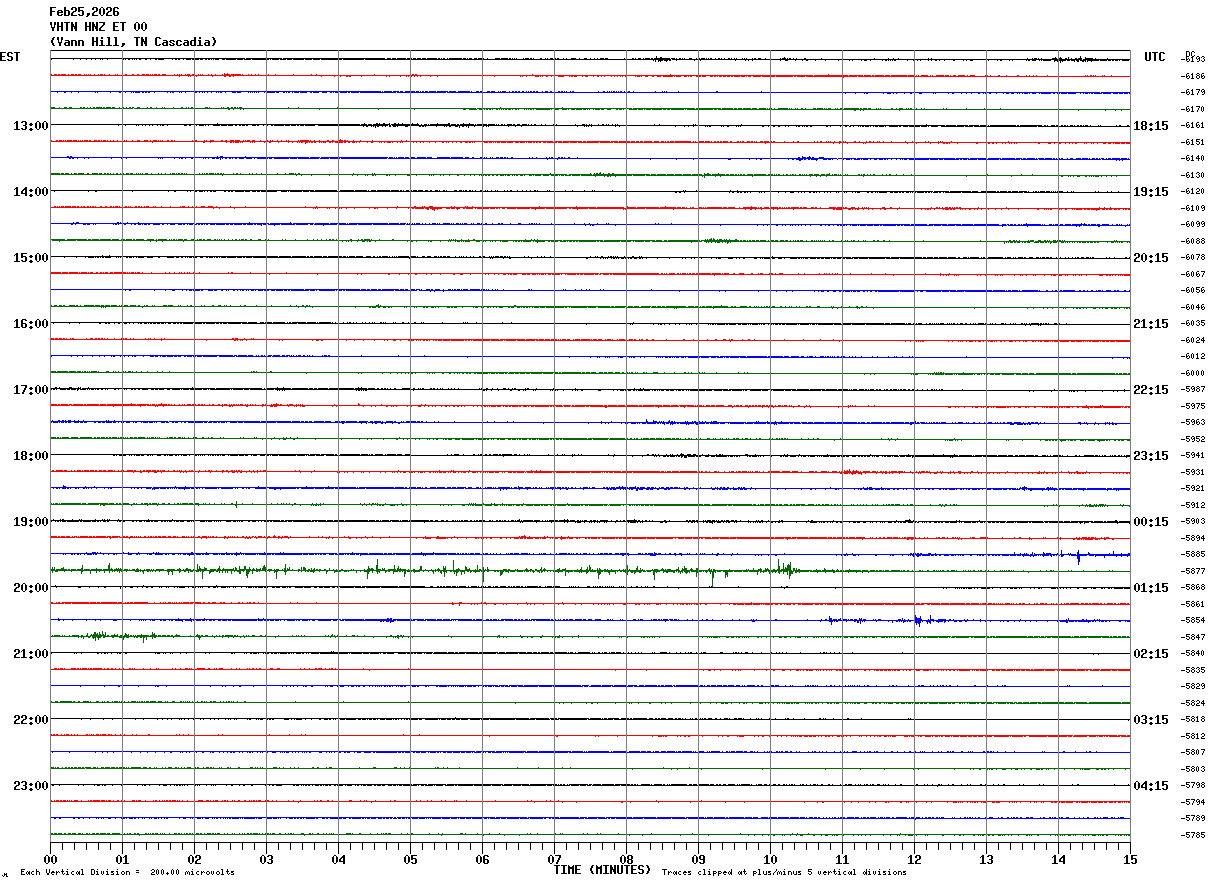This screenshot has height=886, width=1210.
Task: Click the 12 minute tick label
Action: click(x=914, y=860)
